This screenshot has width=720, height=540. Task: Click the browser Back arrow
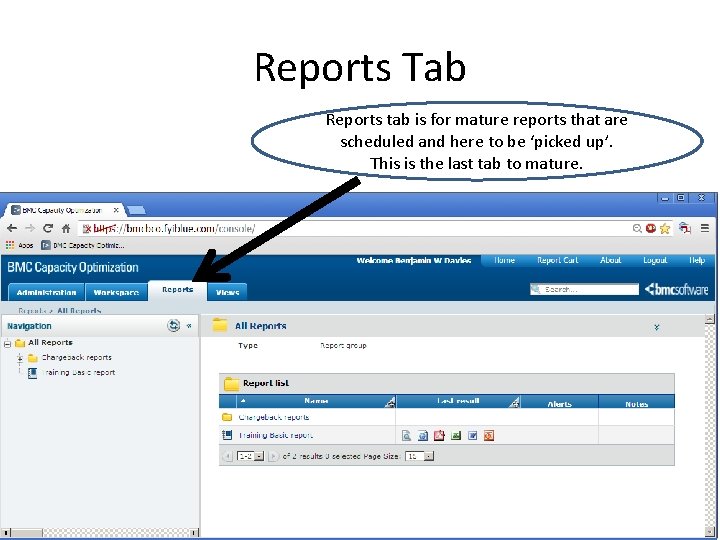pos(12,228)
